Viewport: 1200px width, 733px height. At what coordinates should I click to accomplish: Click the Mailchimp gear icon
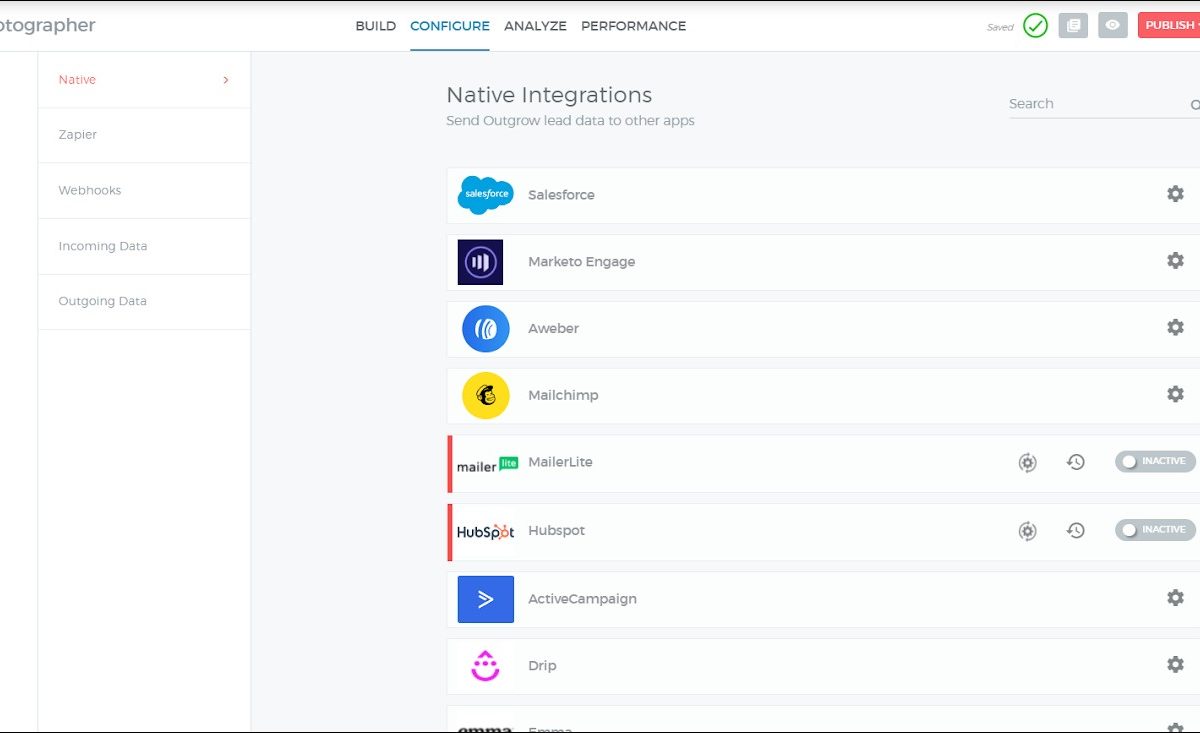click(1175, 394)
